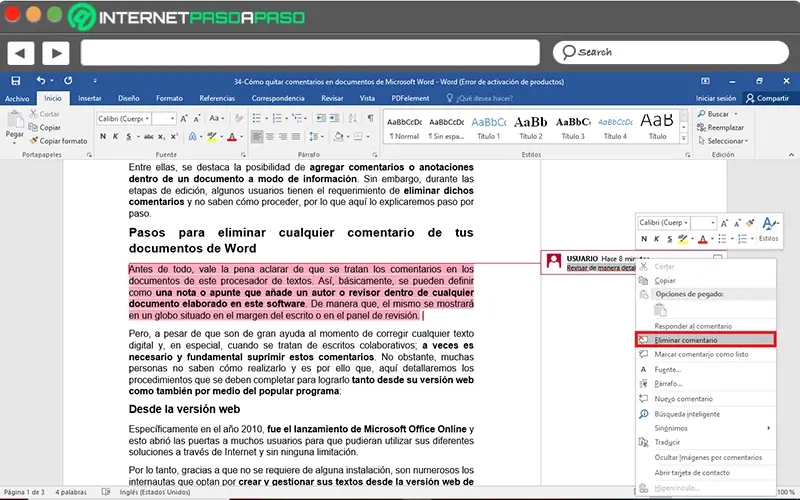Toggle bold (N) in the ribbon Fuente group
This screenshot has width=800, height=500.
click(103, 136)
